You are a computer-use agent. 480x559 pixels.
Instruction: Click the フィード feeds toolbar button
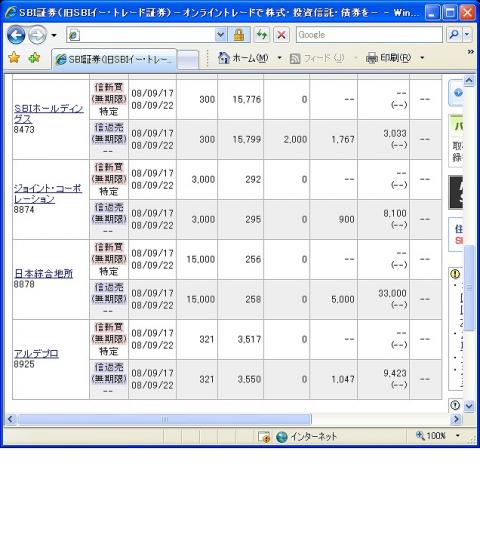317,58
